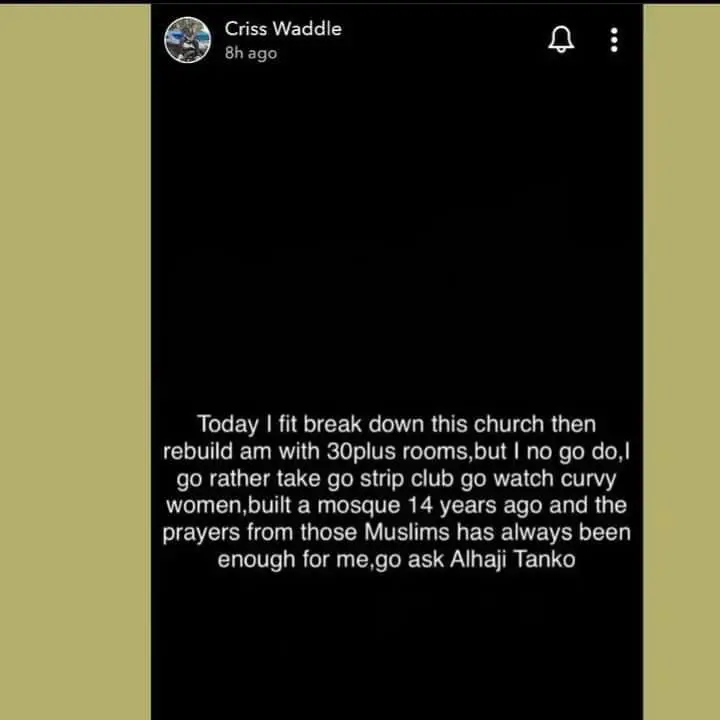
Task: Click the word enough in last line
Action: point(256,560)
